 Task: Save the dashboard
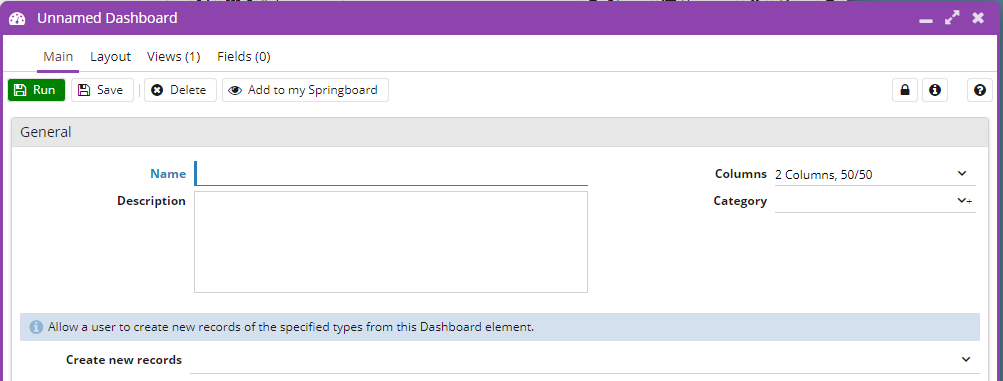point(102,90)
